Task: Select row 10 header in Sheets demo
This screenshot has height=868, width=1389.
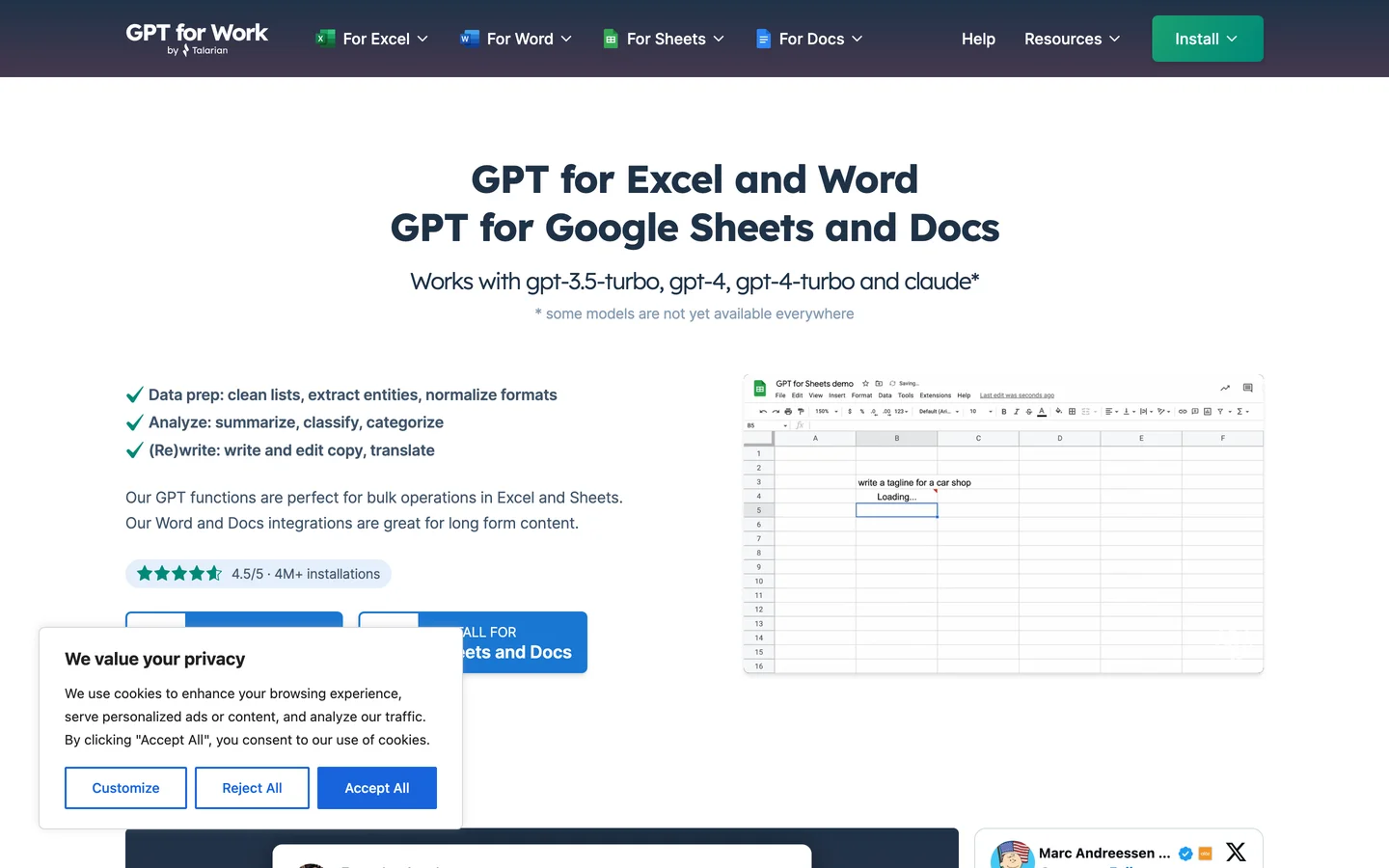Action: 759,582
